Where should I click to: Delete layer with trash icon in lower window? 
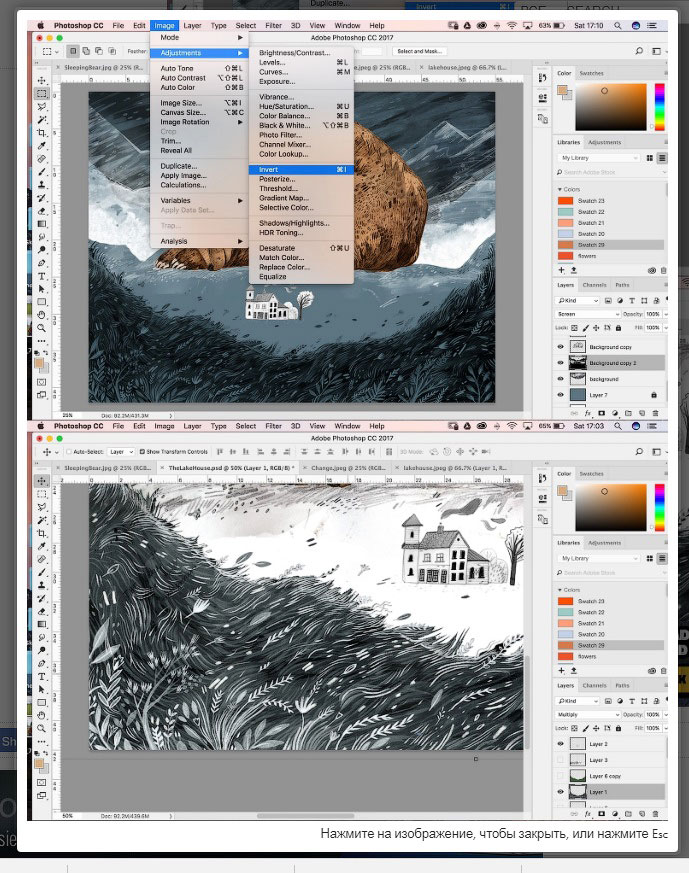pyautogui.click(x=655, y=814)
